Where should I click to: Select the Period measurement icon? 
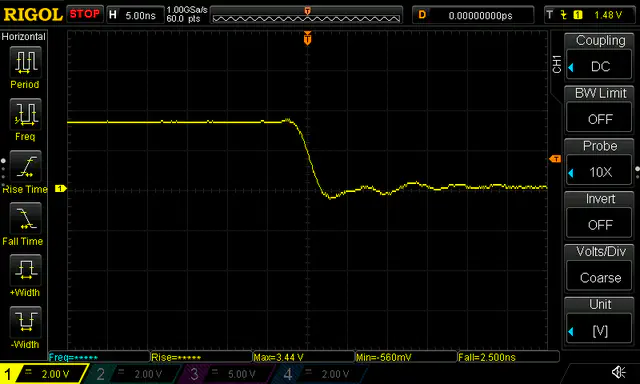(25, 62)
